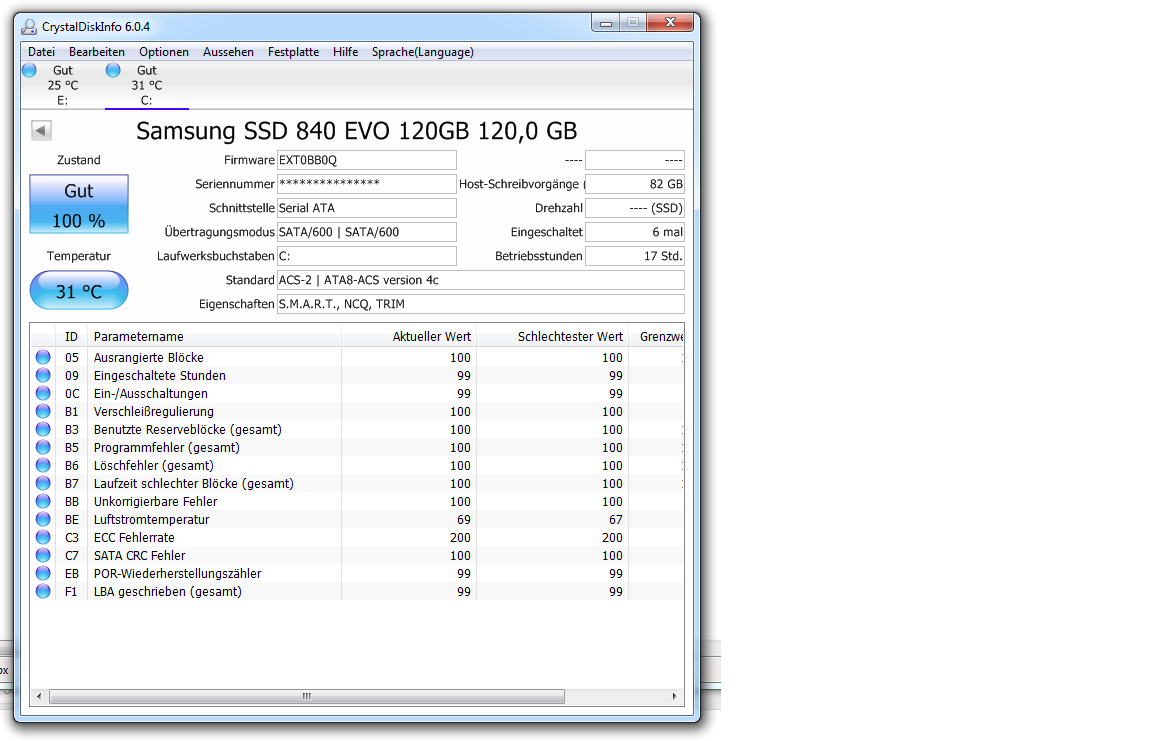Click status orb for Ausrangierte Blöcke
The image size is (1152, 741).
[43, 358]
